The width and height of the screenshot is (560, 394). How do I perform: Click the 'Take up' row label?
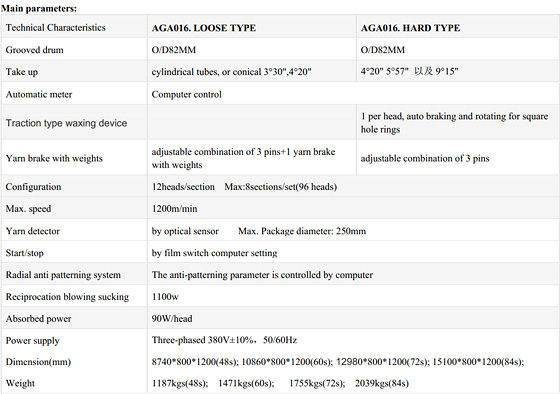[22, 72]
